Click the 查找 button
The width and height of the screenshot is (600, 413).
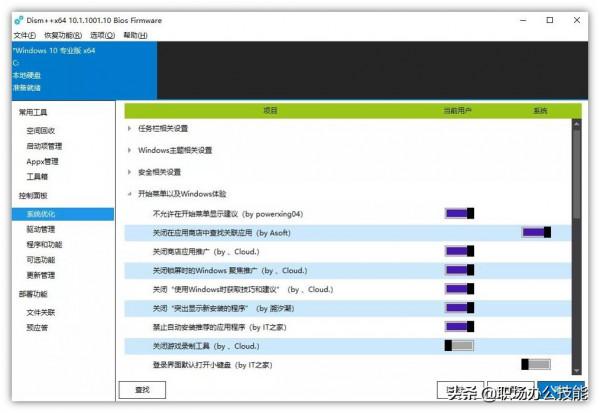(142, 390)
